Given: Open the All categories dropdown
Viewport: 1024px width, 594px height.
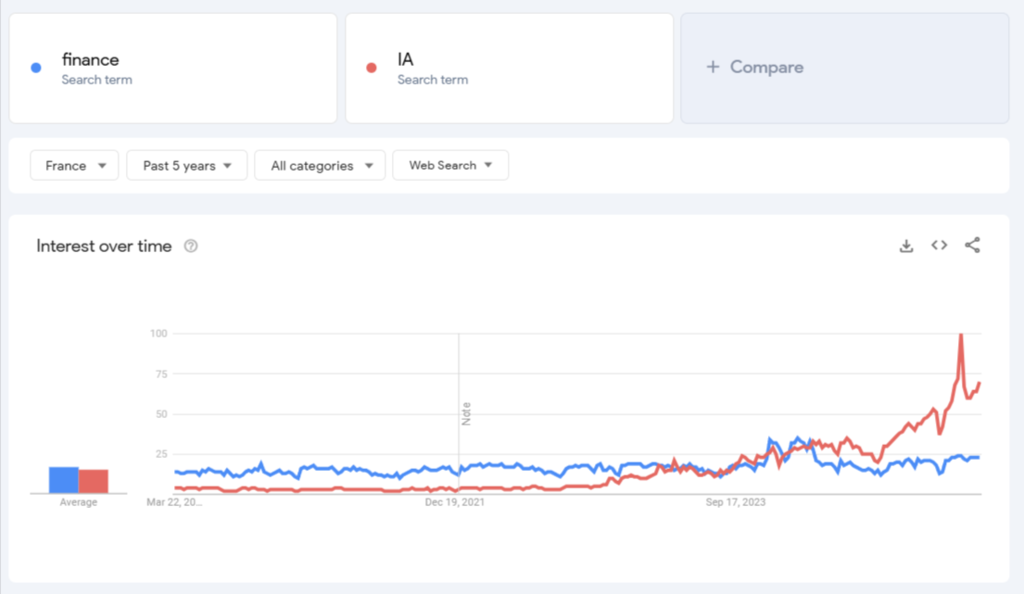Looking at the screenshot, I should (320, 165).
